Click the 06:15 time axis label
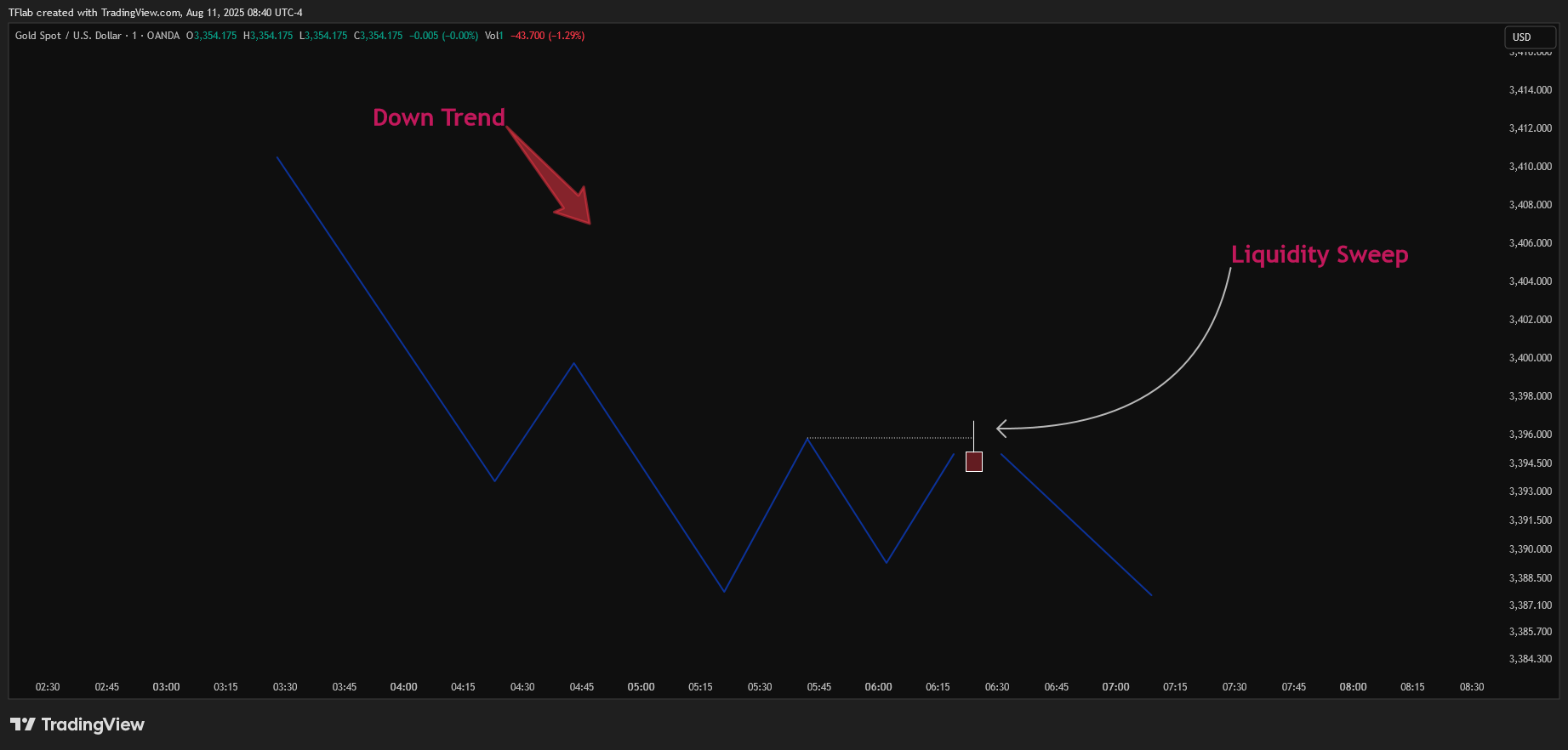This screenshot has height=750, width=1568. [938, 687]
